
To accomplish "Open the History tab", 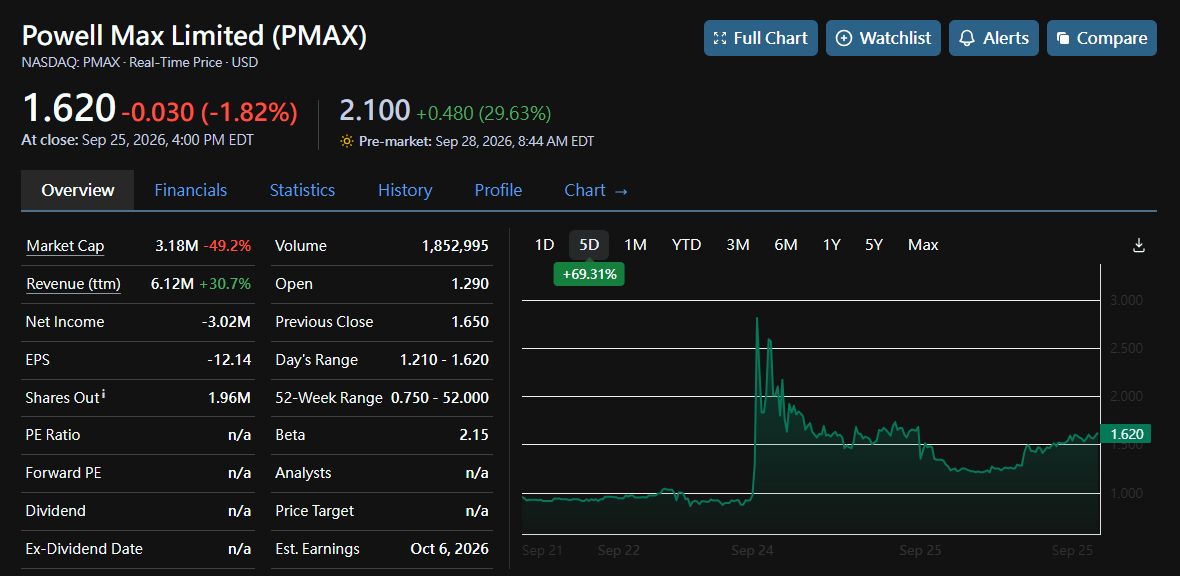I will 405,190.
